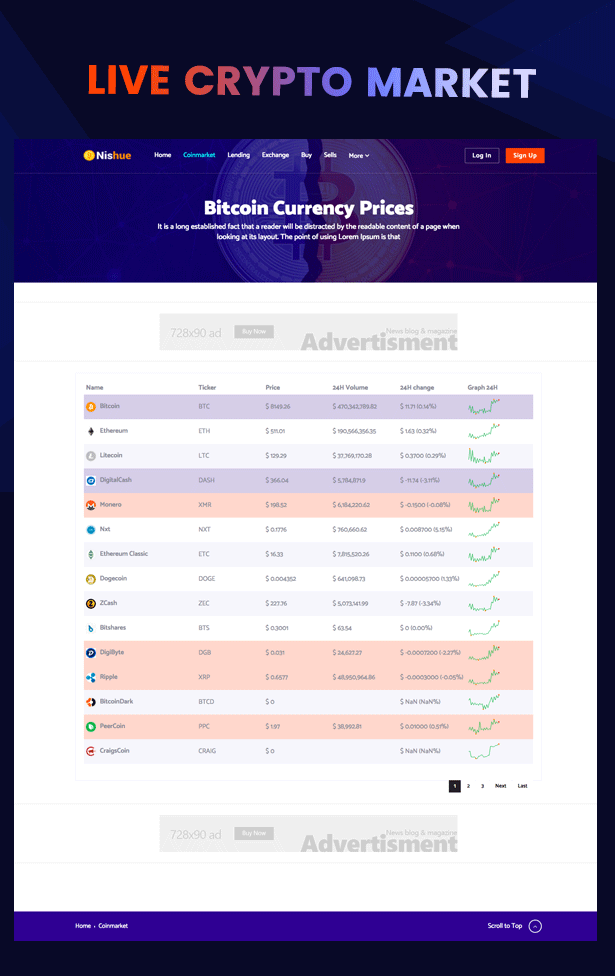Click the Ethereum diamond icon
This screenshot has height=976, width=615.
(x=89, y=431)
